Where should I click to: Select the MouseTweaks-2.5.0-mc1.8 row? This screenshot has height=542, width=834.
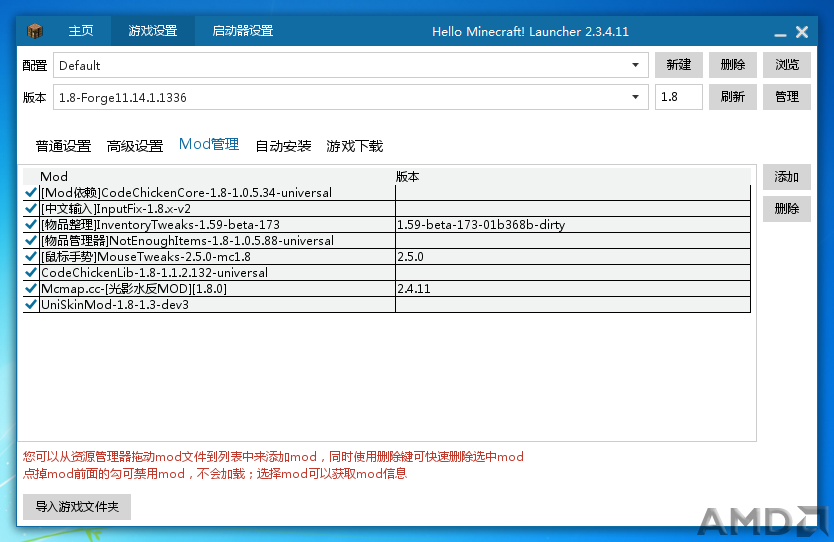387,256
